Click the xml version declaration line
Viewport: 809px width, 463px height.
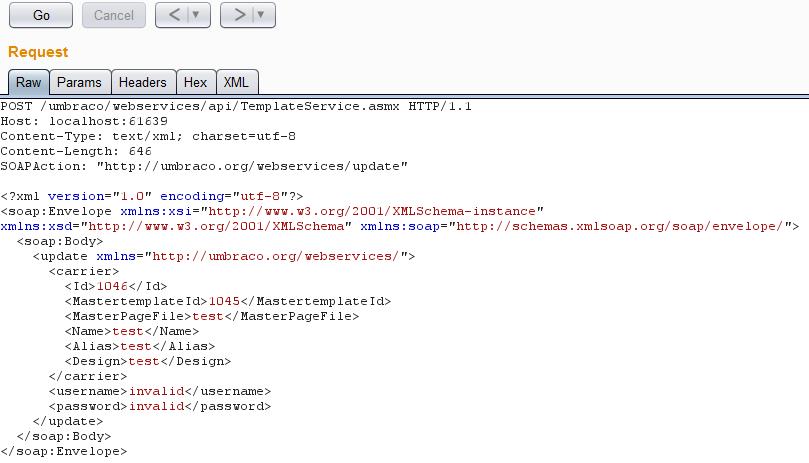point(152,196)
